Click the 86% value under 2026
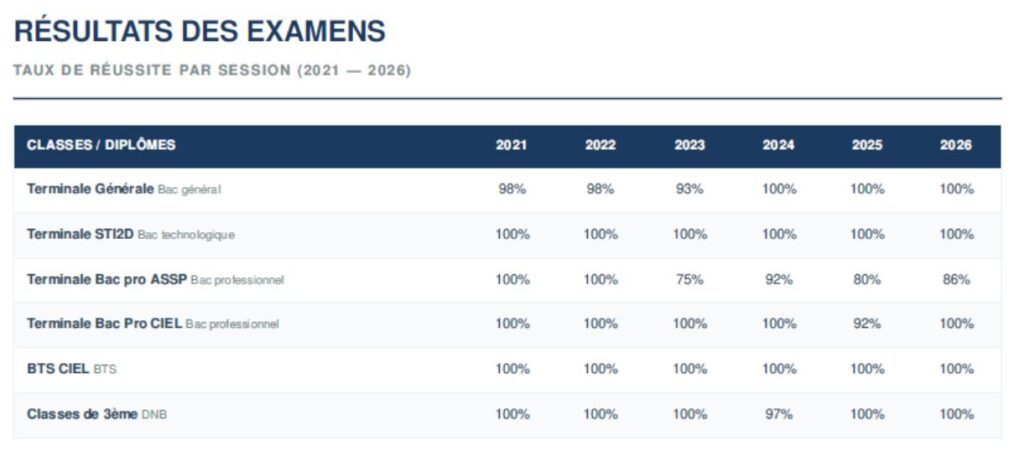Image resolution: width=1024 pixels, height=472 pixels. (956, 279)
